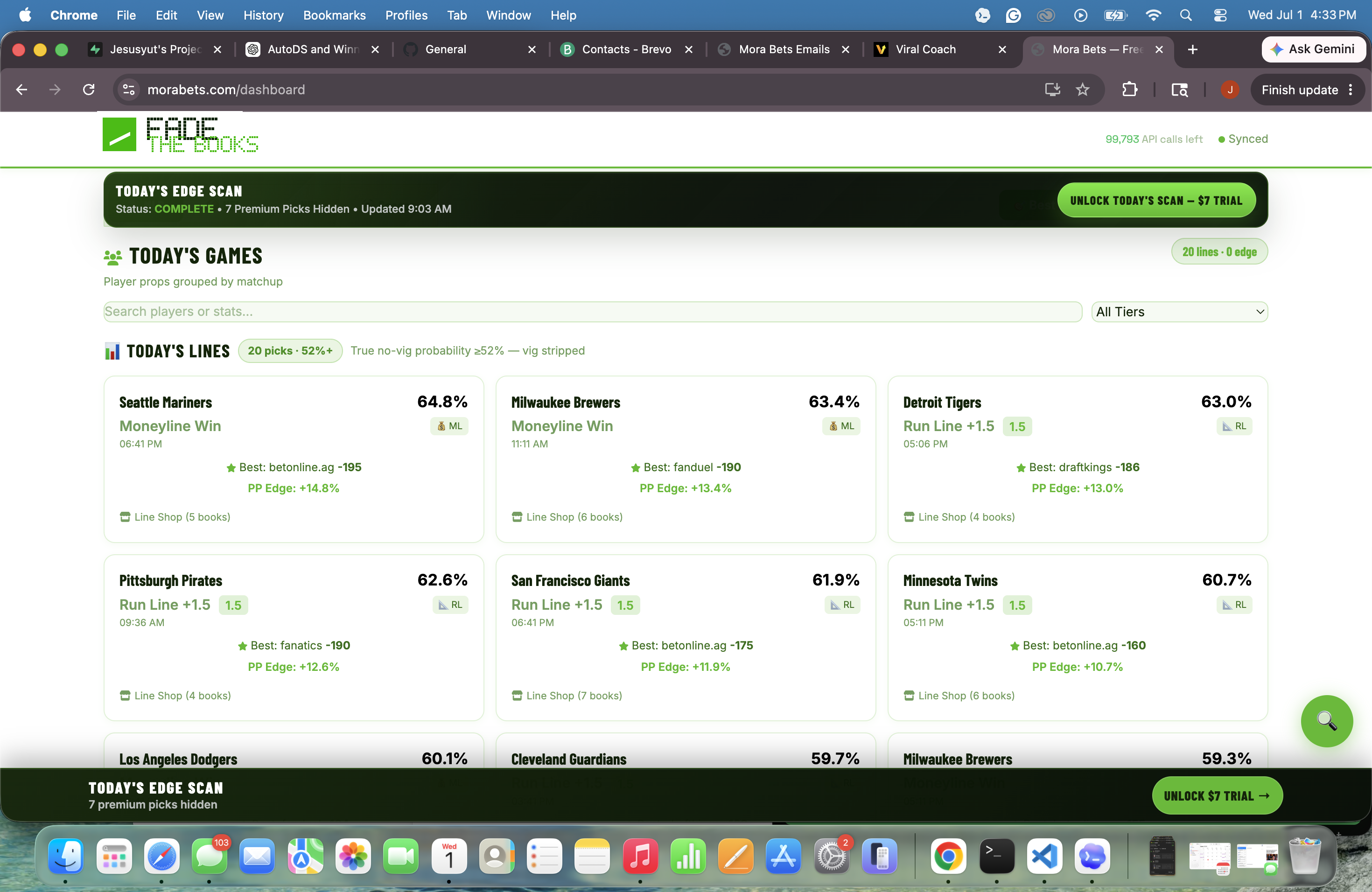Click the 20 picks · 52%+ badge

pos(290,351)
